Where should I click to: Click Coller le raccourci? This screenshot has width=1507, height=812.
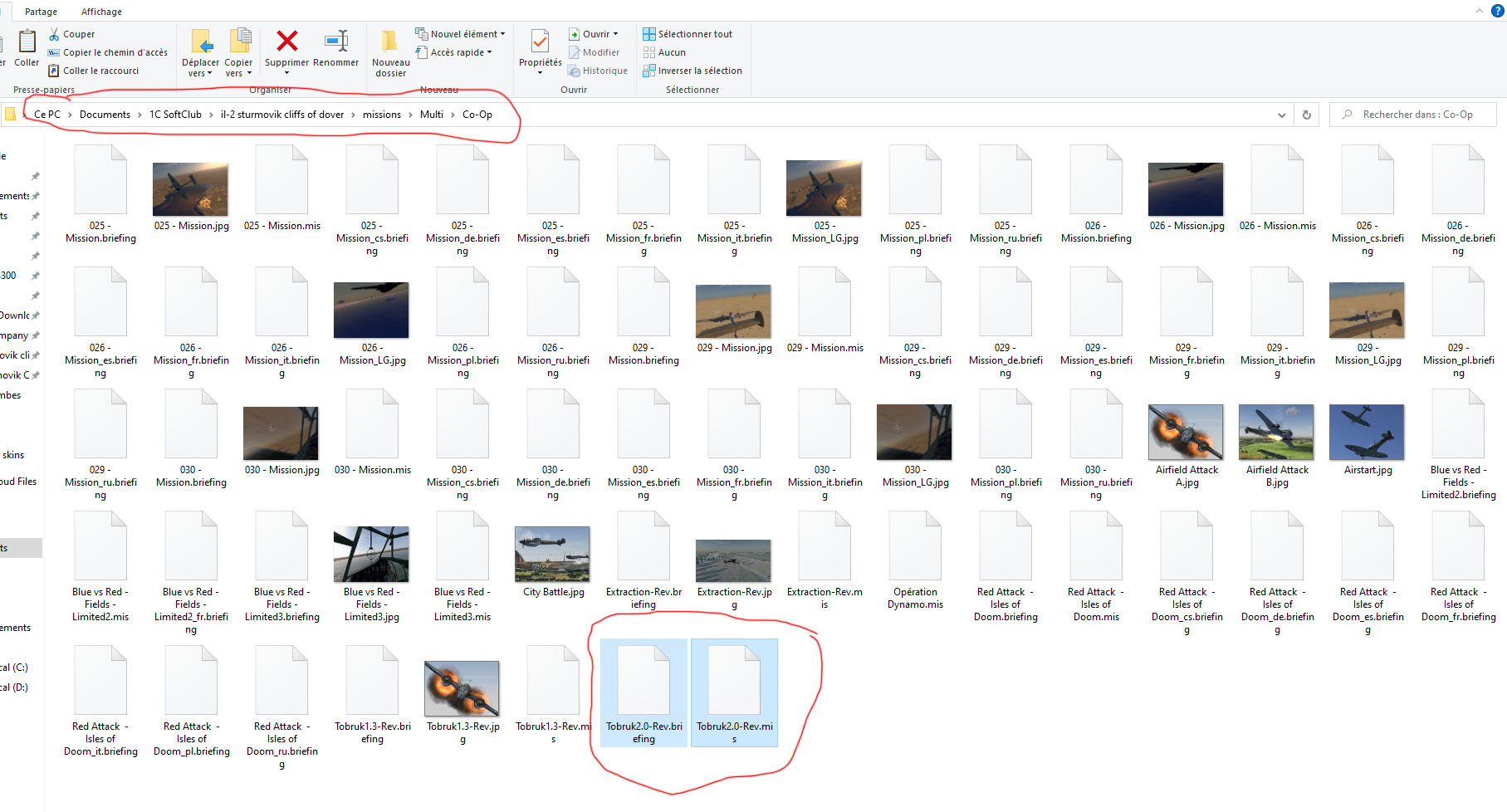pyautogui.click(x=94, y=71)
